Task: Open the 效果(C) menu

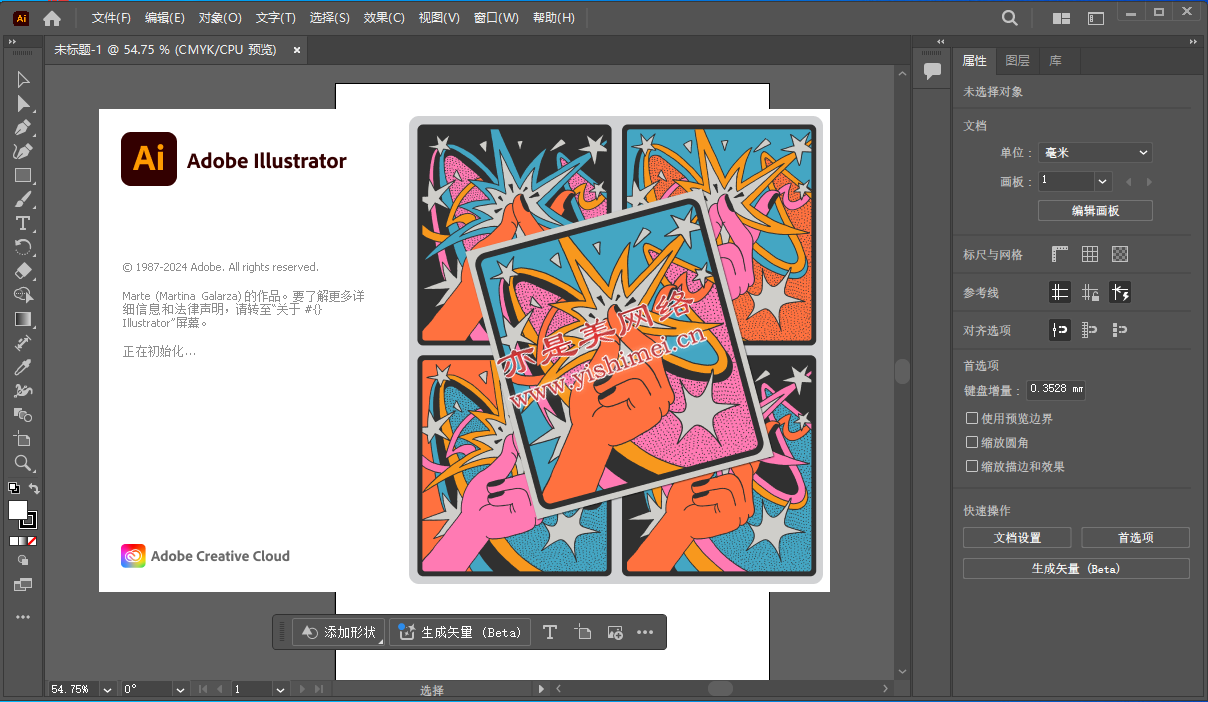Action: pyautogui.click(x=384, y=18)
